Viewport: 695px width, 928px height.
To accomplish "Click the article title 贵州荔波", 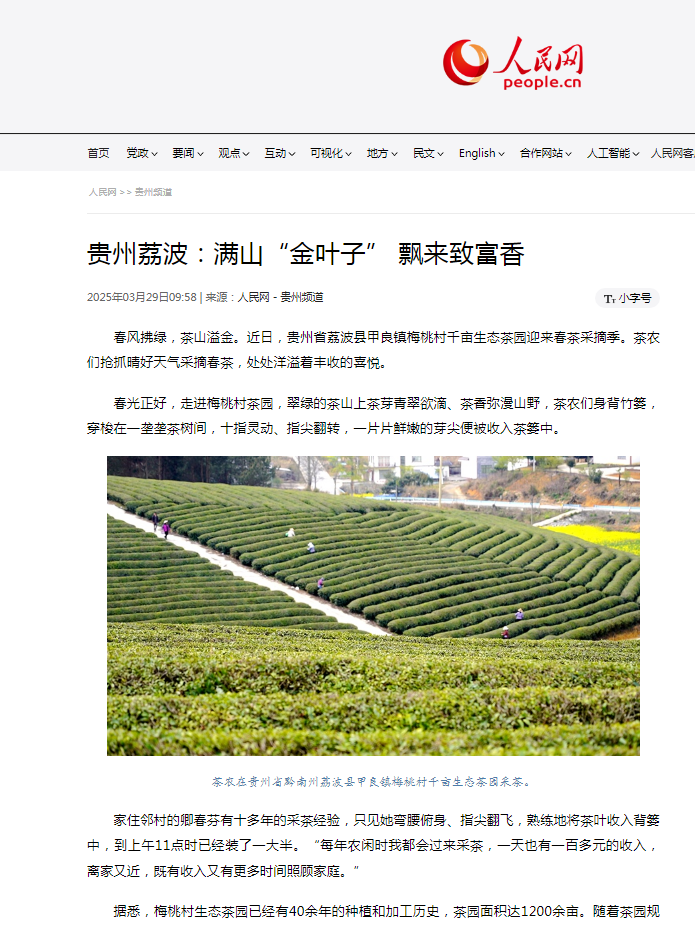I will pyautogui.click(x=305, y=254).
